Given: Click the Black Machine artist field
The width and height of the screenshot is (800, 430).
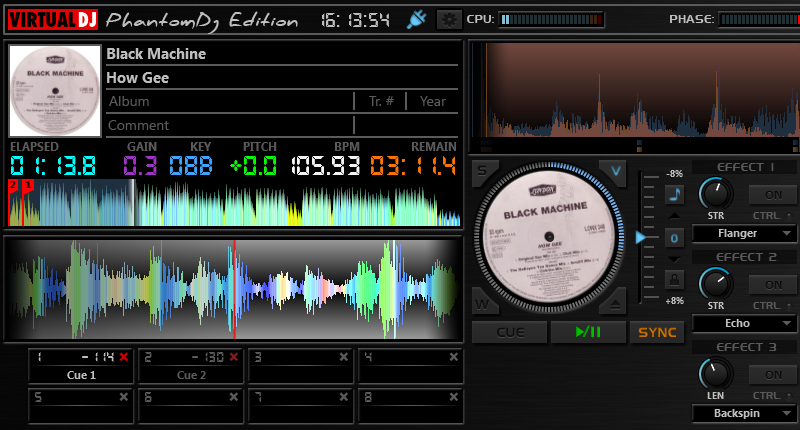Looking at the screenshot, I should 282,54.
